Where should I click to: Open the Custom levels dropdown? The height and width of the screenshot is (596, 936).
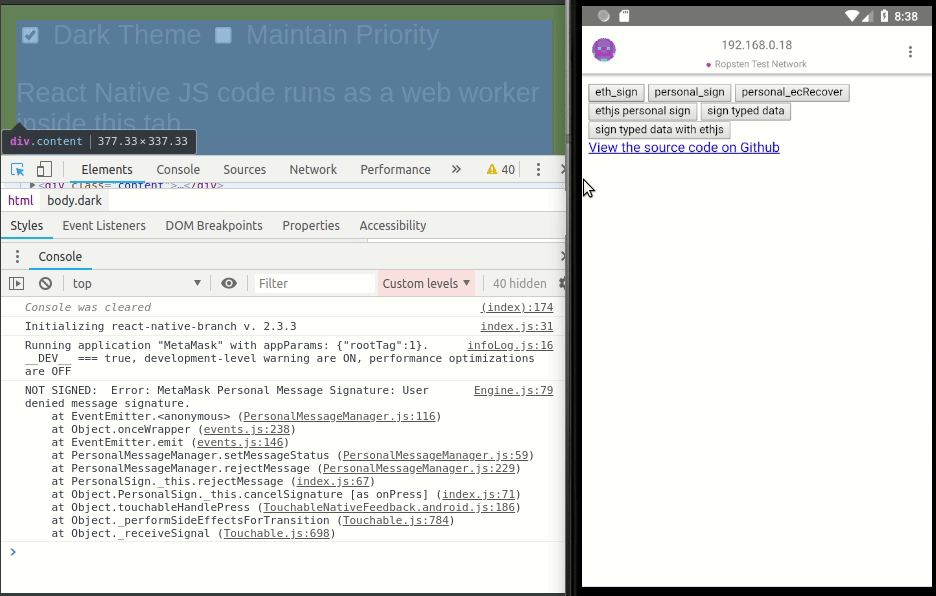coord(426,284)
